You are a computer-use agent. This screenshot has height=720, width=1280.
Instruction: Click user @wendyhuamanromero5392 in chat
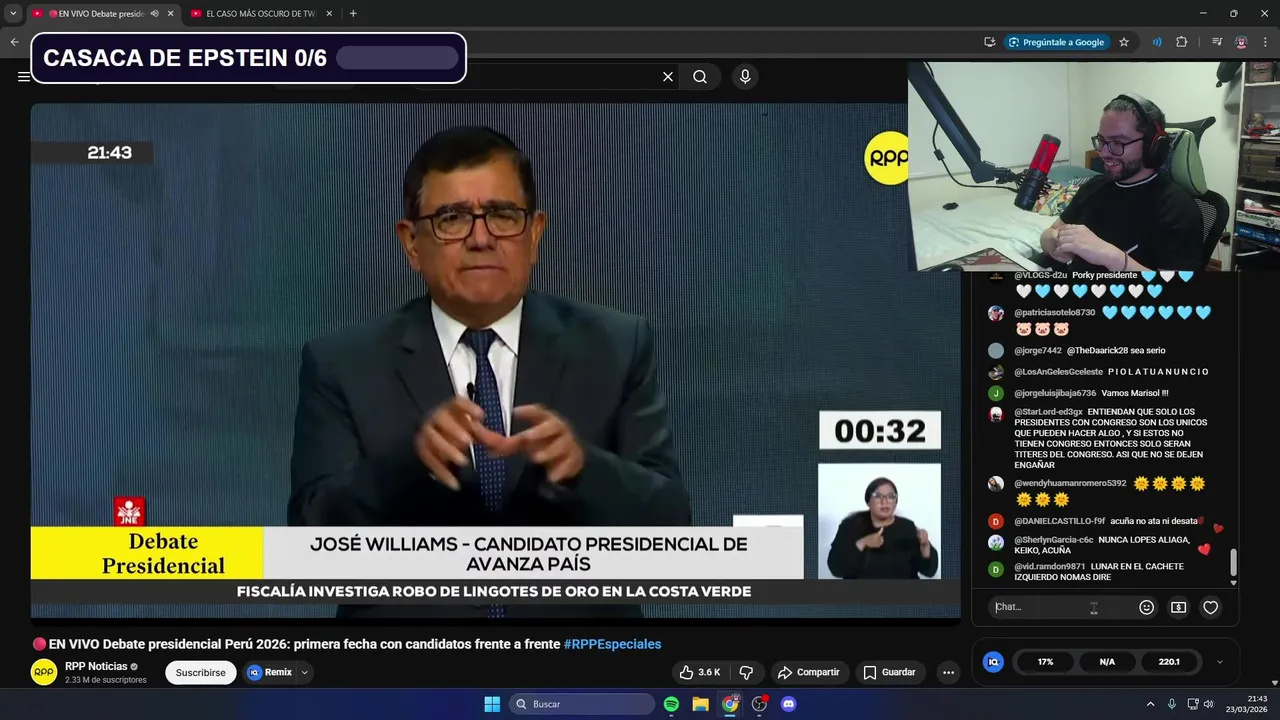(x=1070, y=484)
